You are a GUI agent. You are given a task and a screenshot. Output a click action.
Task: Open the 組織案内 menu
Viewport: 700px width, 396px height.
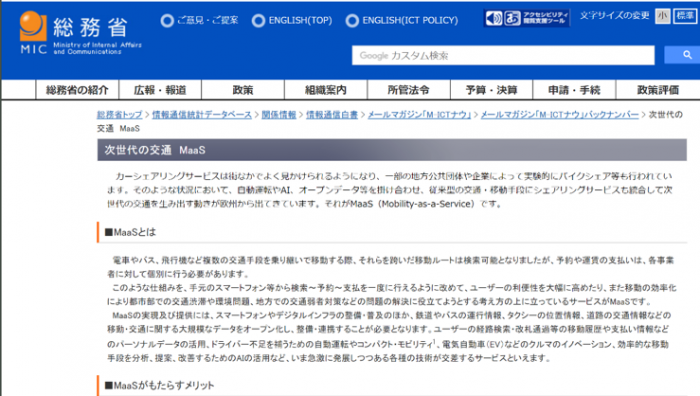[x=326, y=90]
